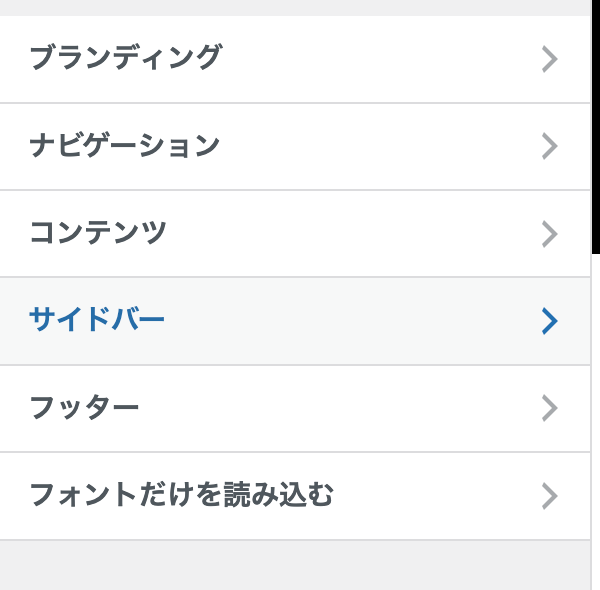
Task: Click blank space in the ブランディング row
Action: coord(383,59)
